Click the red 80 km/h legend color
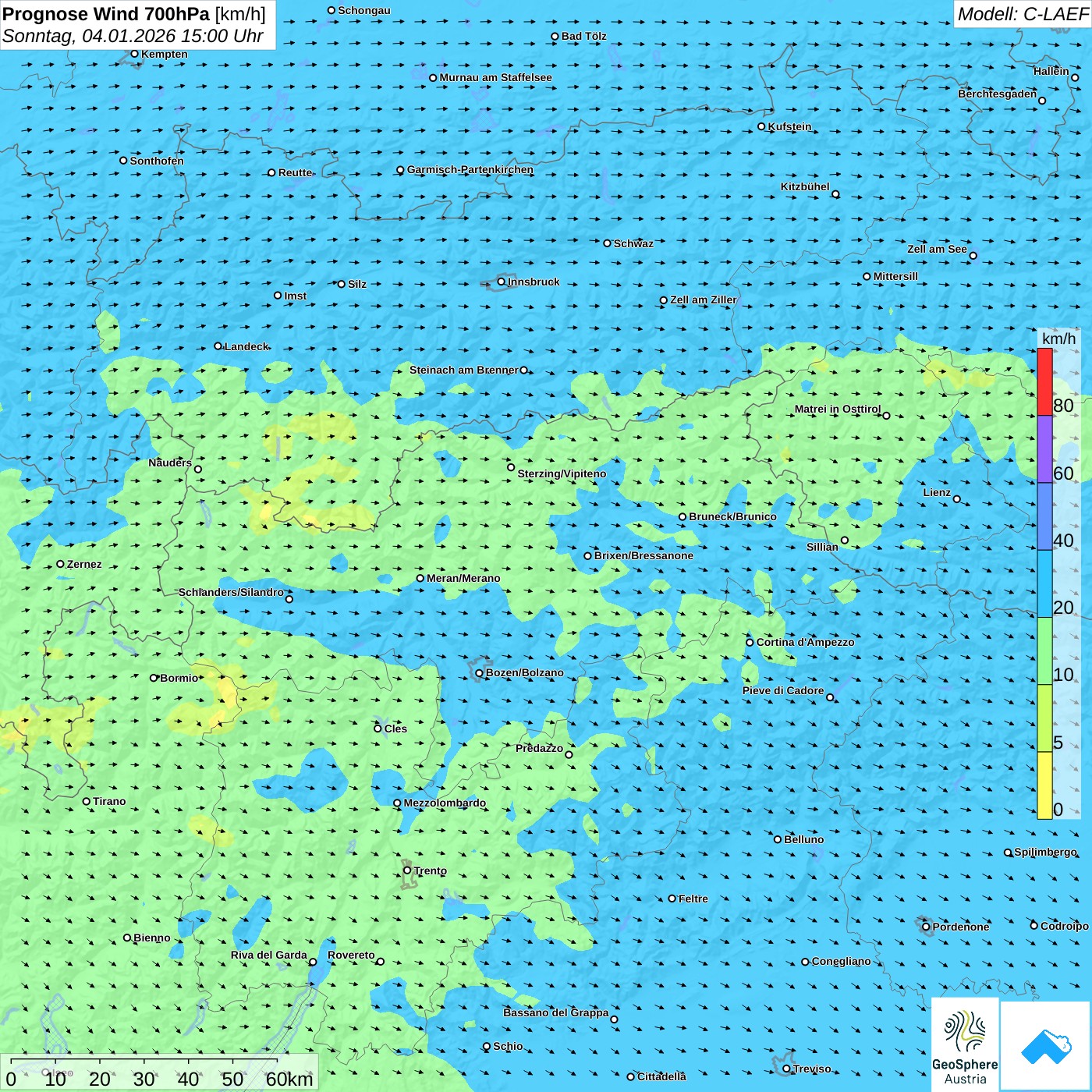The image size is (1092, 1092). [x=1044, y=381]
